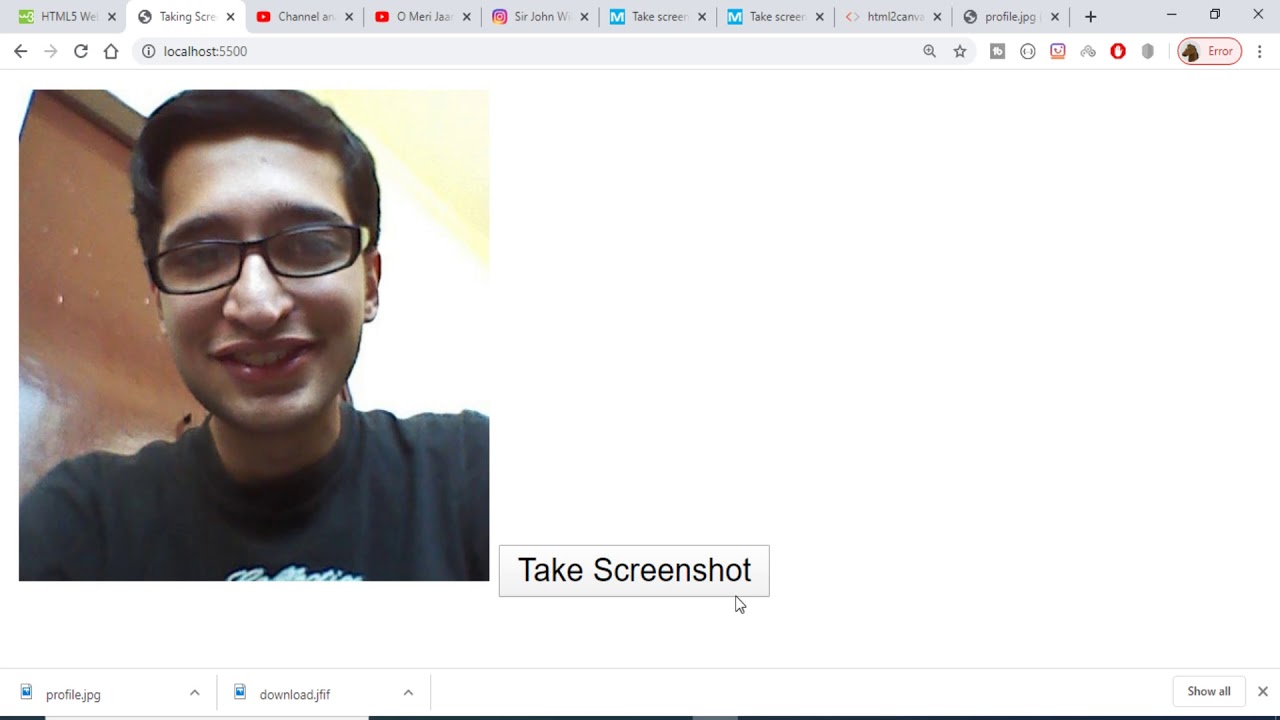
Task: Click the profile Error button
Action: [1209, 51]
